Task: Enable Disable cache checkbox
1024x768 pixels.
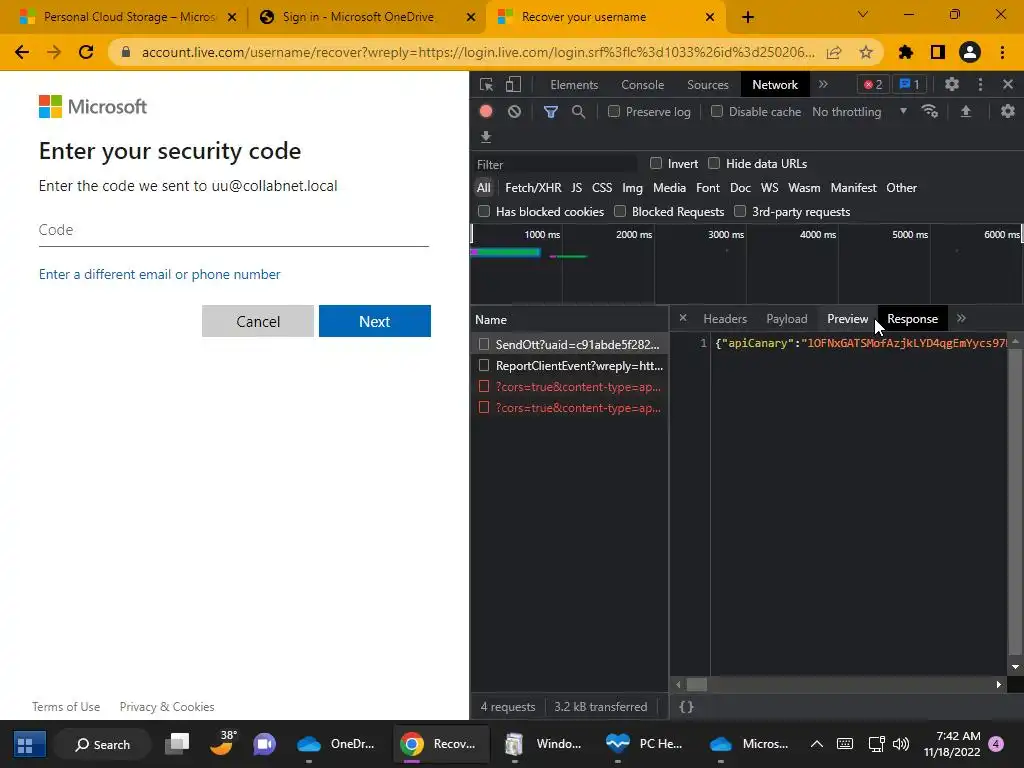Action: [x=717, y=112]
